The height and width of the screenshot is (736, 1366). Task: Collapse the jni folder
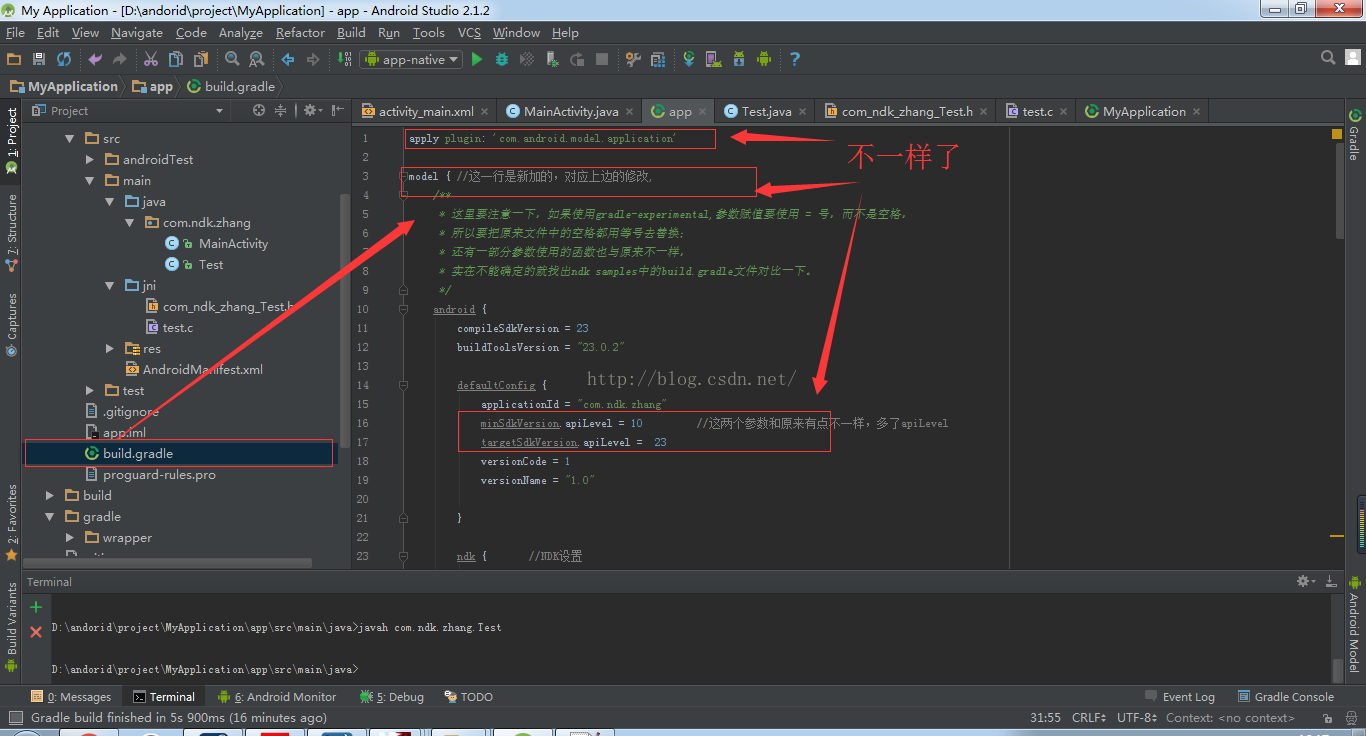[110, 285]
